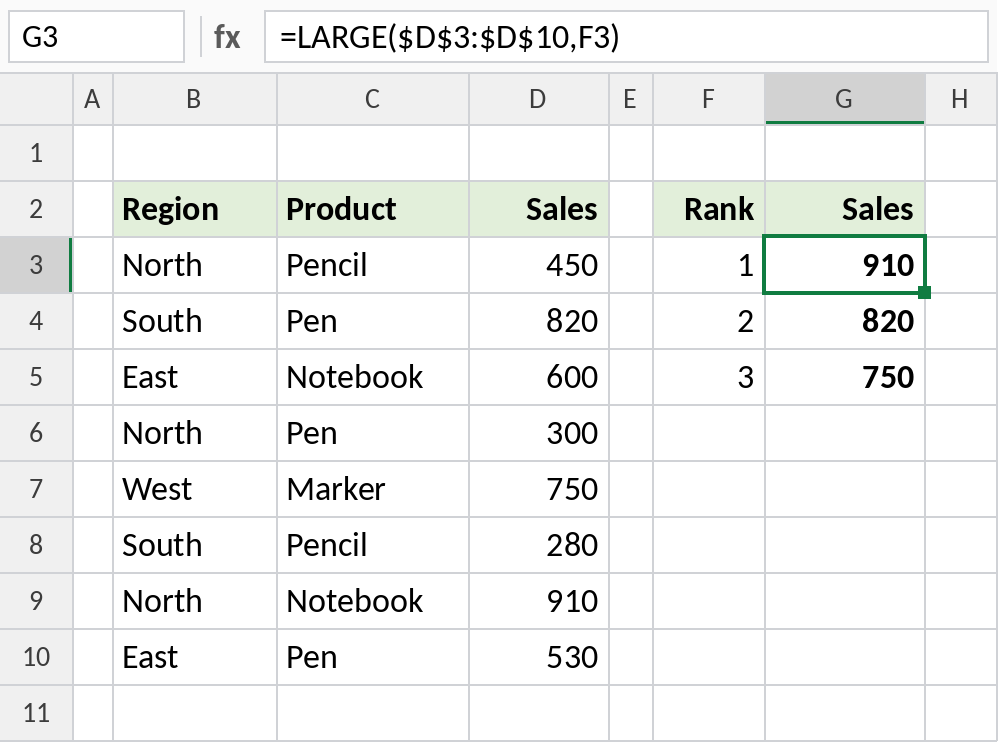Select cell D7 with value 750

pos(539,489)
